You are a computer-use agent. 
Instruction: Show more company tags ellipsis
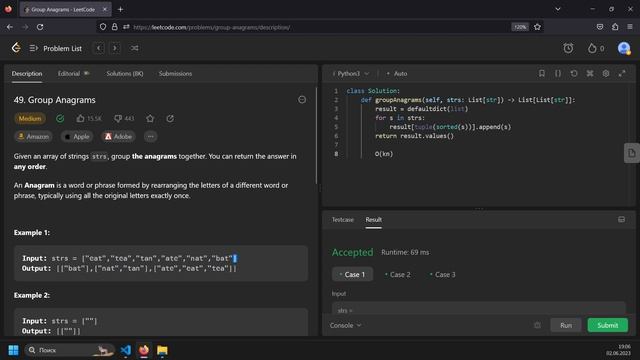[151, 136]
